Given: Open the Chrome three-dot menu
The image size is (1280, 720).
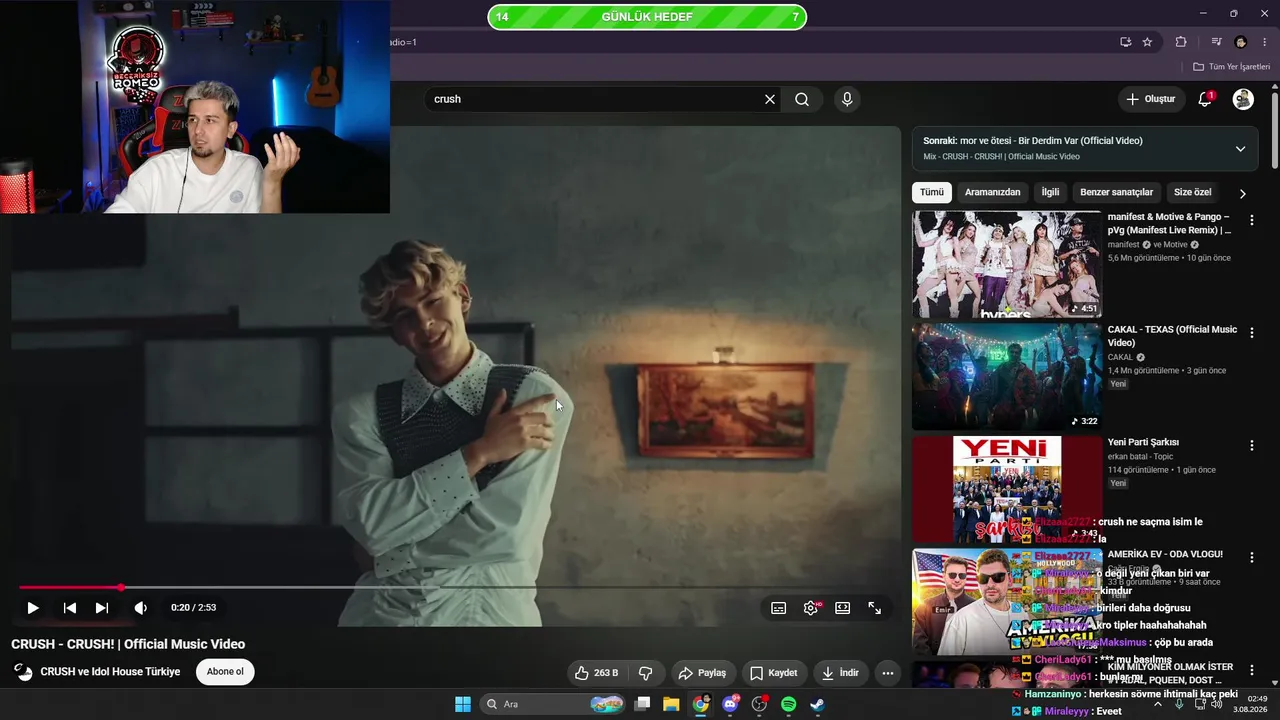Looking at the screenshot, I should click(x=1264, y=42).
